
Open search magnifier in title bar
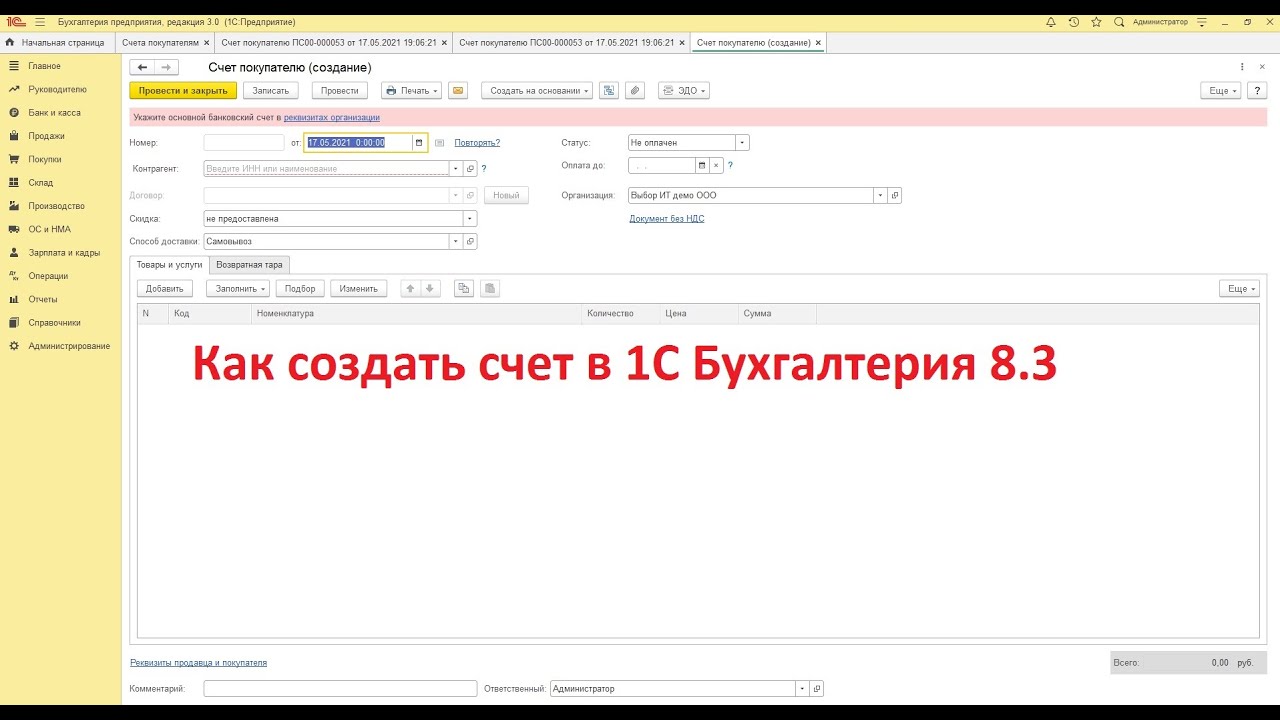1119,21
